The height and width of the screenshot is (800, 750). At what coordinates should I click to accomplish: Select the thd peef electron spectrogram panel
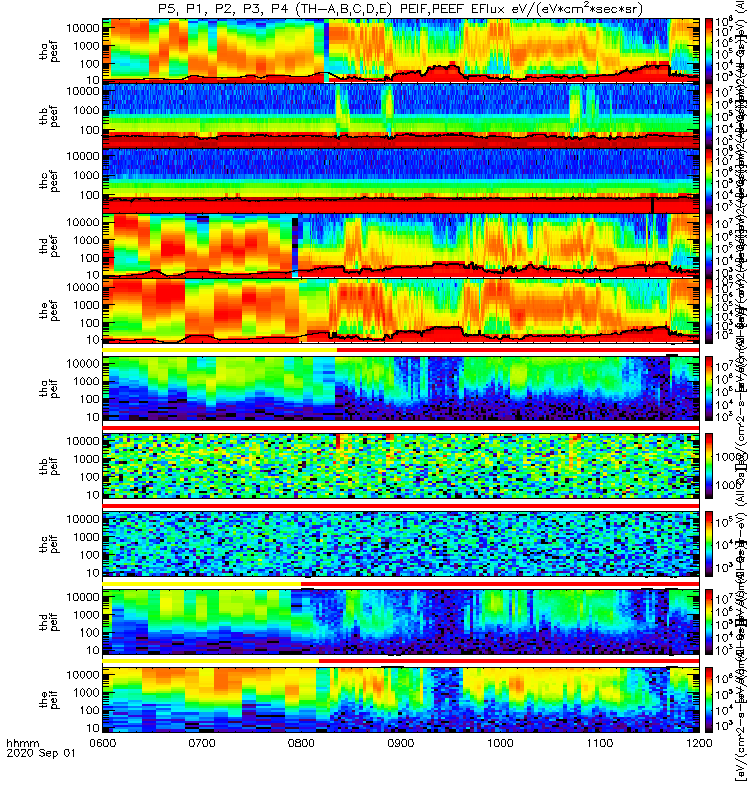401,246
